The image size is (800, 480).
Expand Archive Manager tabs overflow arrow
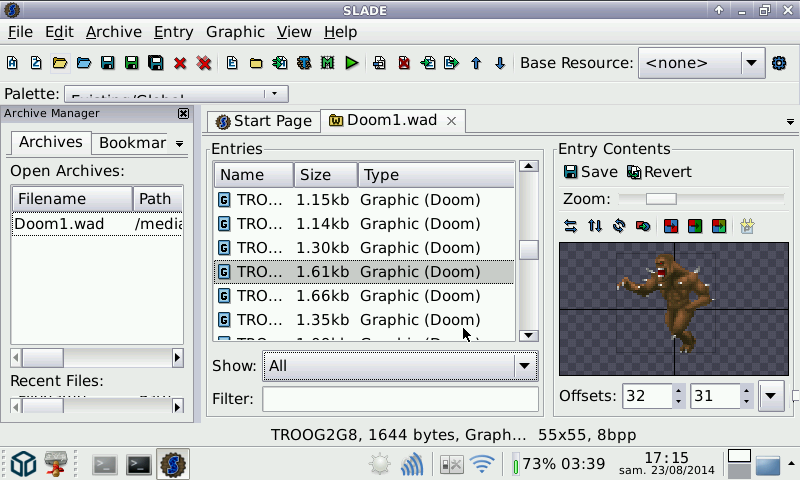(180, 144)
